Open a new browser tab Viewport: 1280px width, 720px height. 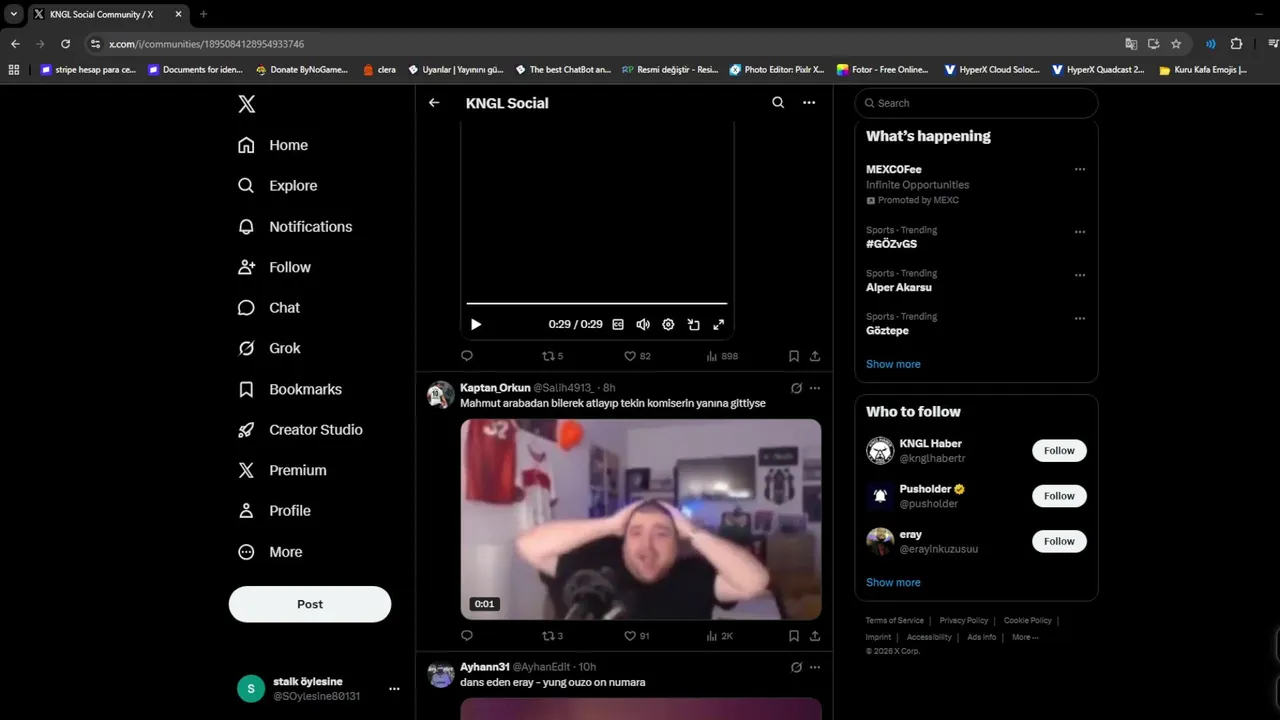coord(203,14)
